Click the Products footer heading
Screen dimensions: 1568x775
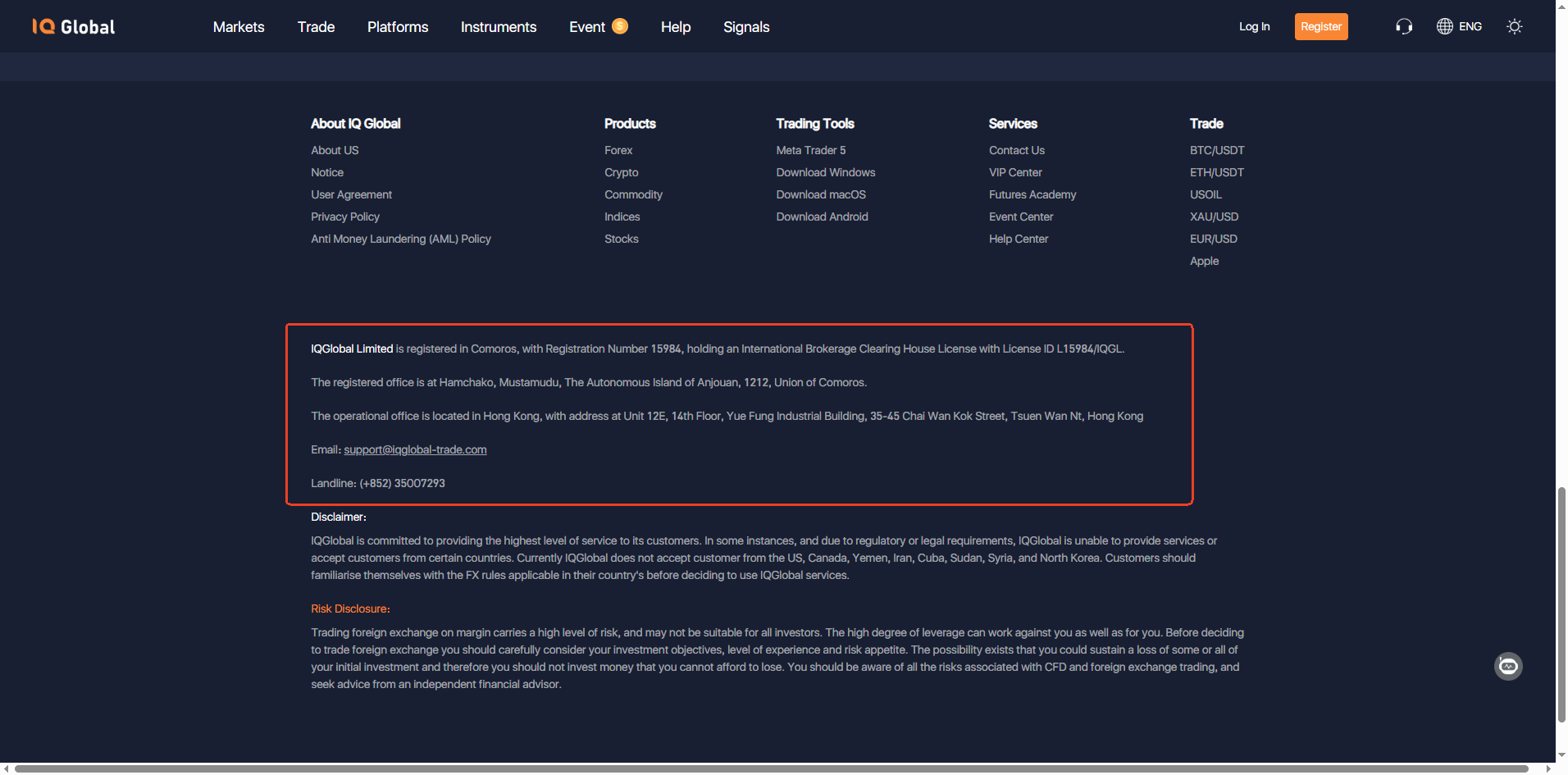[x=630, y=123]
